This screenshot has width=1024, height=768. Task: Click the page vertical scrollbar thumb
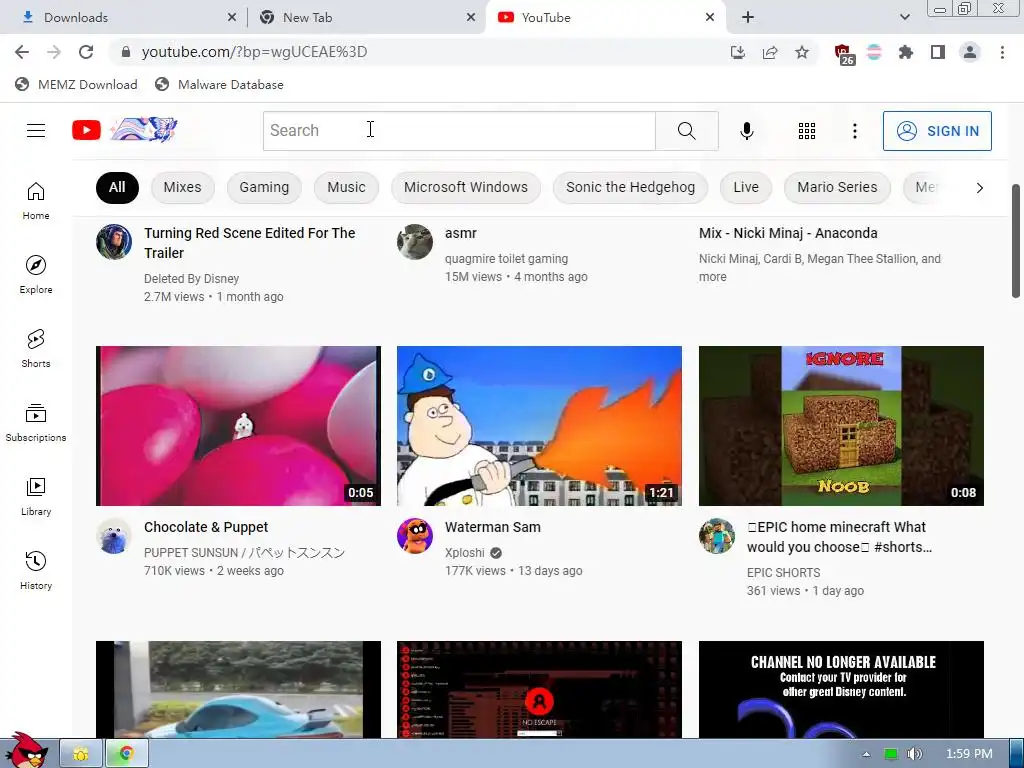(x=1016, y=241)
